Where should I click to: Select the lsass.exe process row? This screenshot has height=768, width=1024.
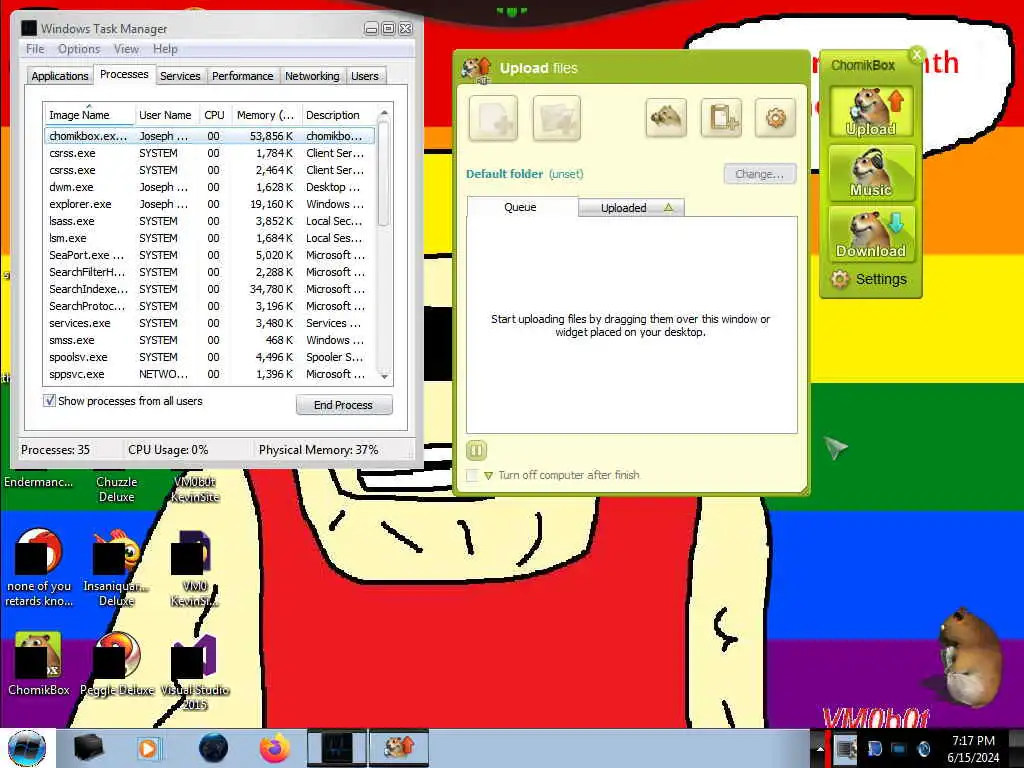pos(210,221)
